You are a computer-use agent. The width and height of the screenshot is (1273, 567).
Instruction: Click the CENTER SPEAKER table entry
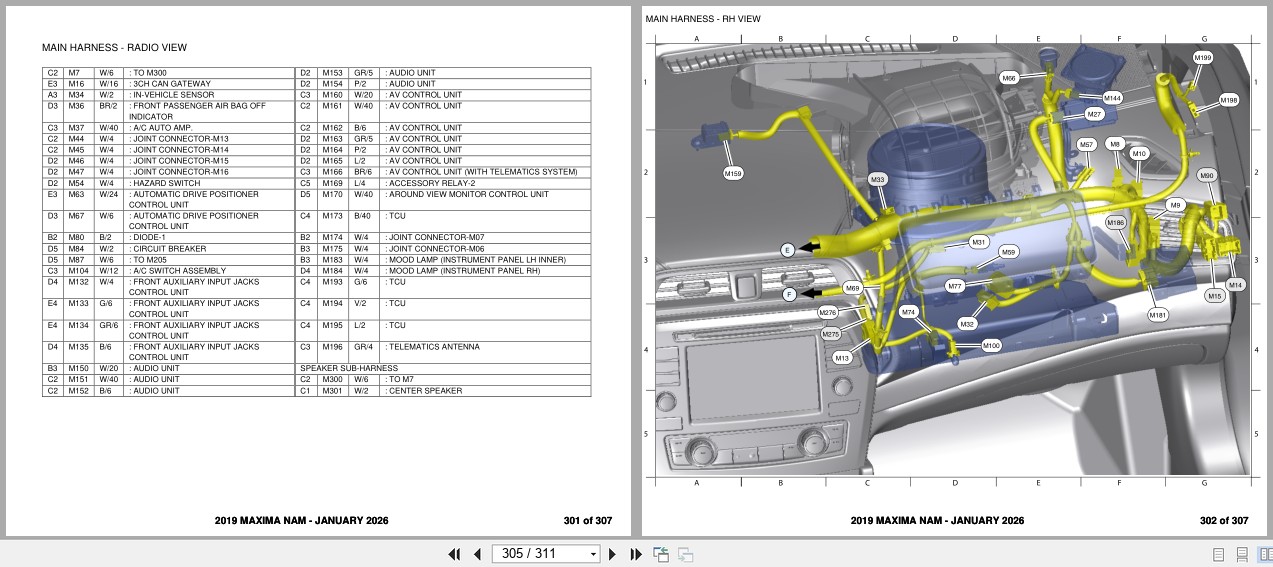click(x=425, y=391)
